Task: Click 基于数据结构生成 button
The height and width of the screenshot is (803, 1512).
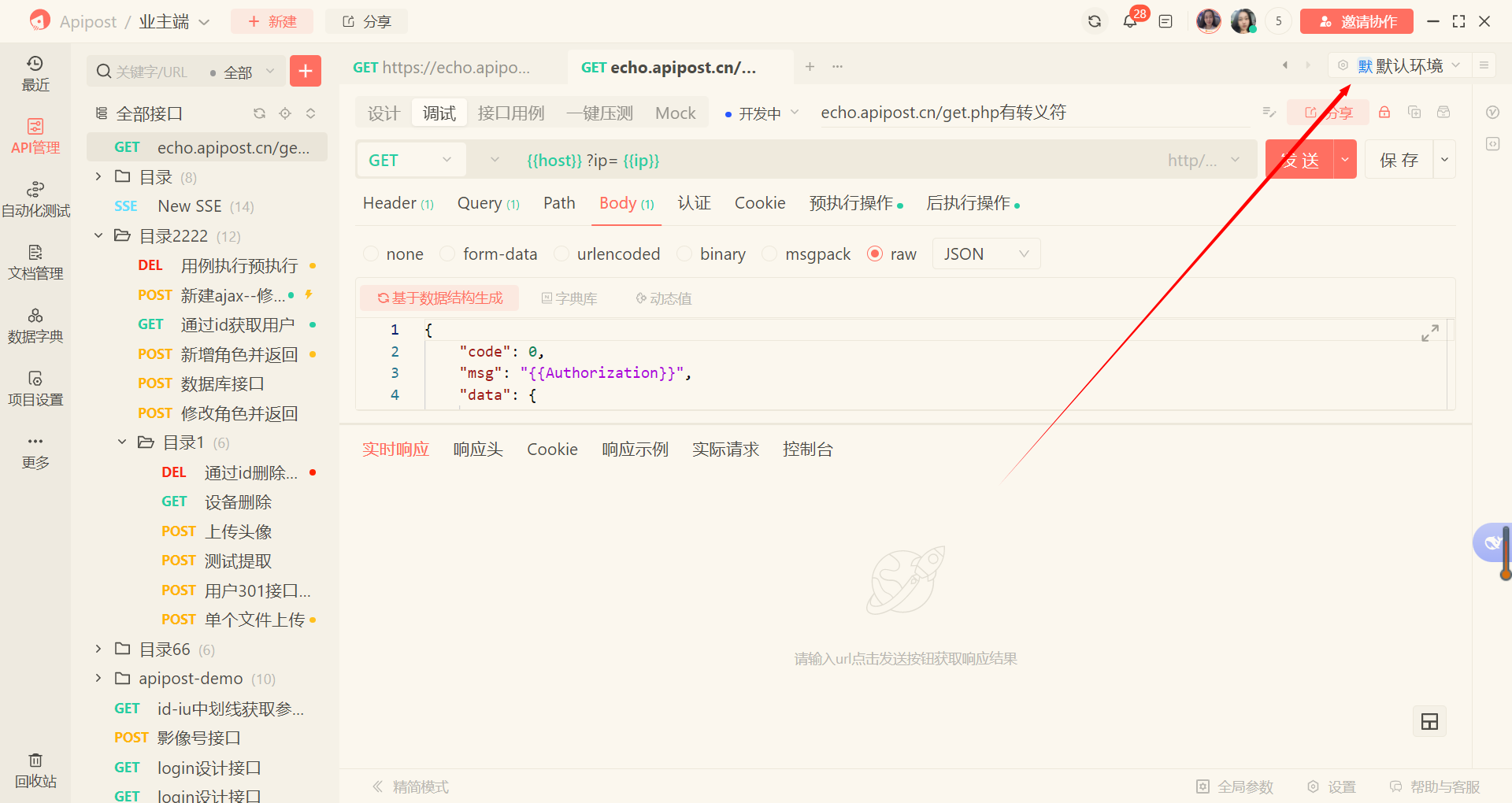Action: (x=439, y=298)
